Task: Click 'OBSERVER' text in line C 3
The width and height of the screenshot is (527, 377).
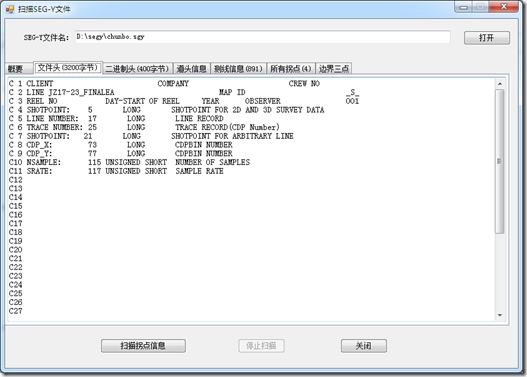Action: pos(262,101)
